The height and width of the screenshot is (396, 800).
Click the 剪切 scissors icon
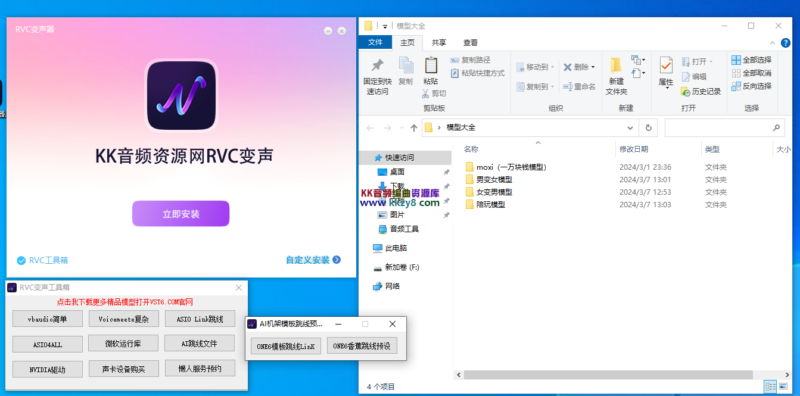426,93
